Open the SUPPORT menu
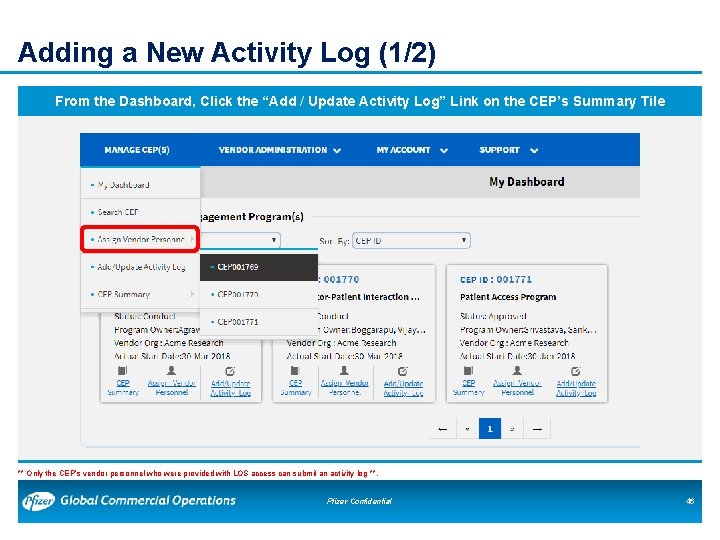 click(499, 150)
